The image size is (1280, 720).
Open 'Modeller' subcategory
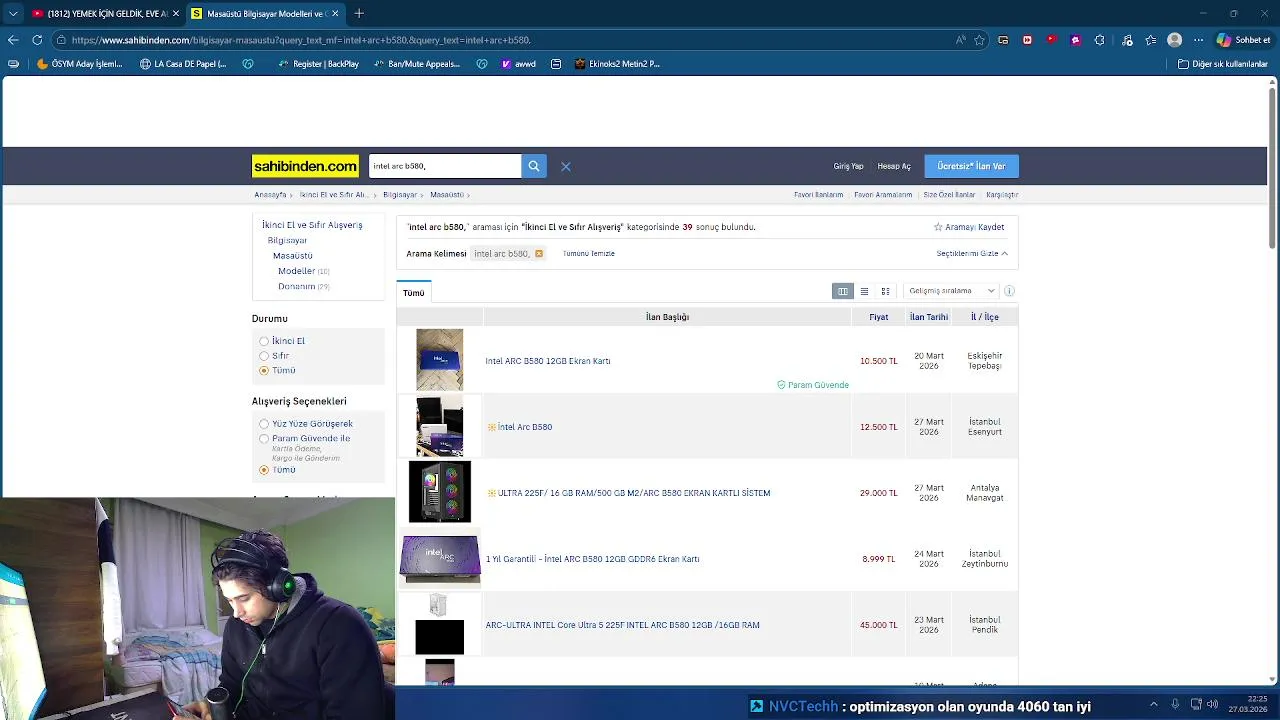coord(296,271)
